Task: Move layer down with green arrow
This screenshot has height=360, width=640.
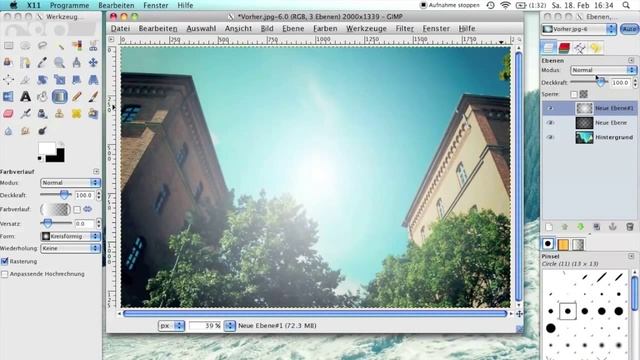Action: click(580, 227)
